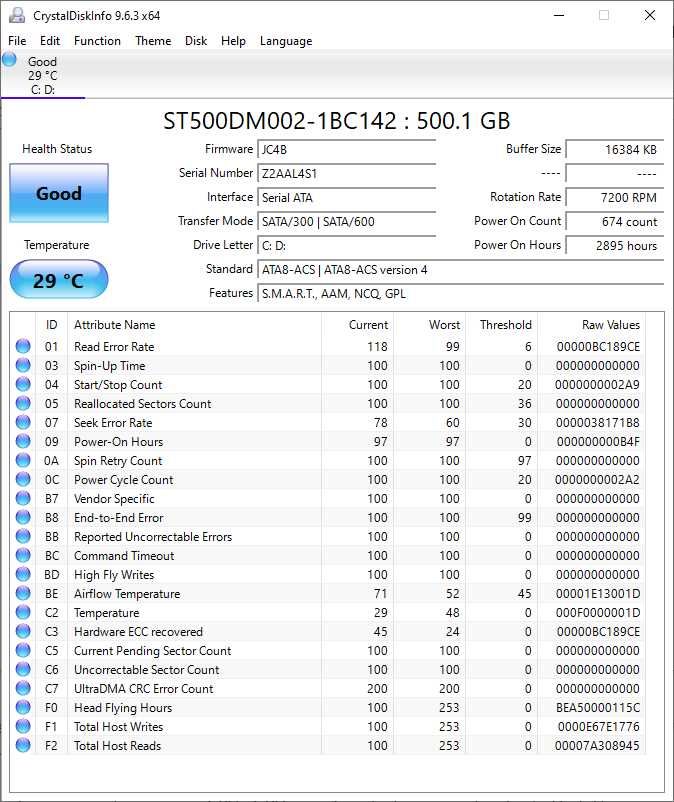Image resolution: width=674 pixels, height=802 pixels.
Task: Click the status orb for Power Cycle Count
Action: (23, 479)
